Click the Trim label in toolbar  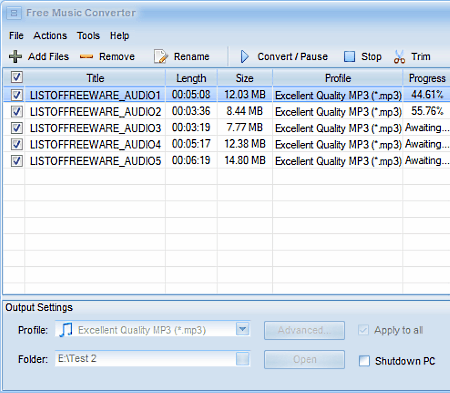pos(421,57)
